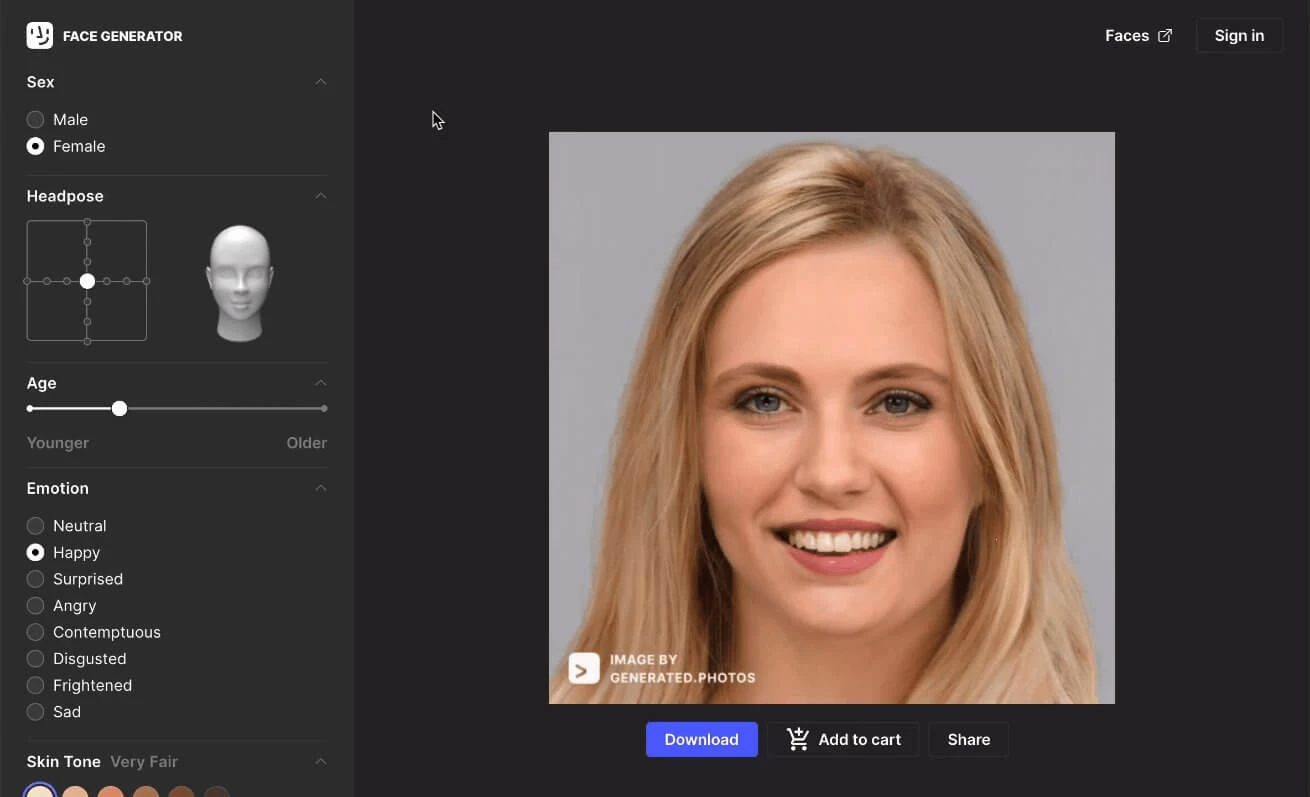The image size is (1310, 797).
Task: Download the generated face image
Action: pyautogui.click(x=701, y=739)
